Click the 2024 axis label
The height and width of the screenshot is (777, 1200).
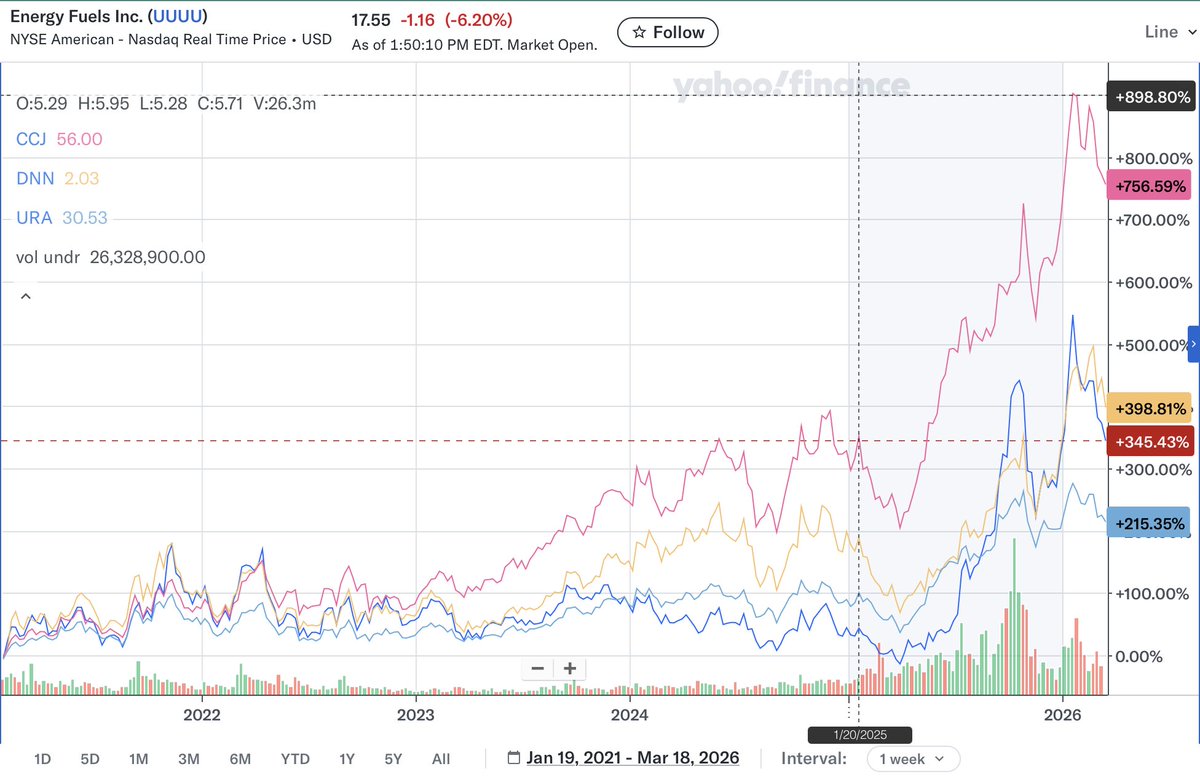click(x=630, y=714)
